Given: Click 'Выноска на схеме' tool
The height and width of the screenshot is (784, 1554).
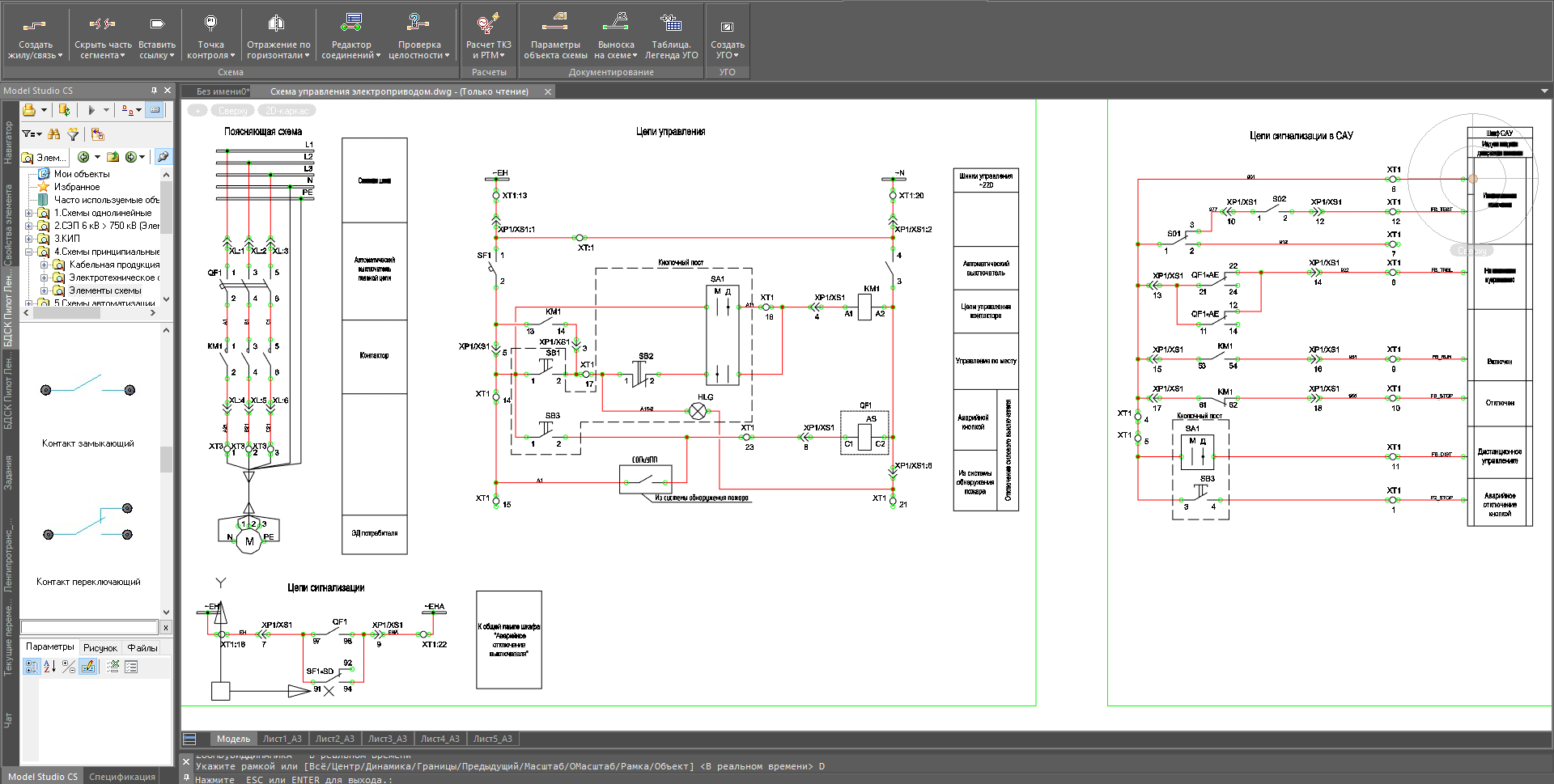Looking at the screenshot, I should click(616, 37).
